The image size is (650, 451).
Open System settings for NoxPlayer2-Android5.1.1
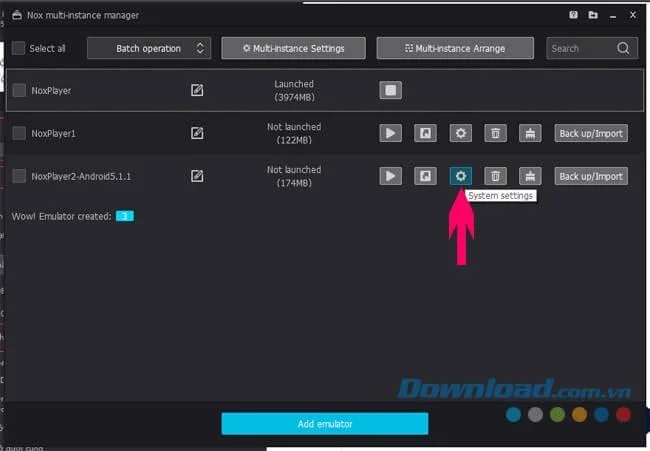click(460, 176)
